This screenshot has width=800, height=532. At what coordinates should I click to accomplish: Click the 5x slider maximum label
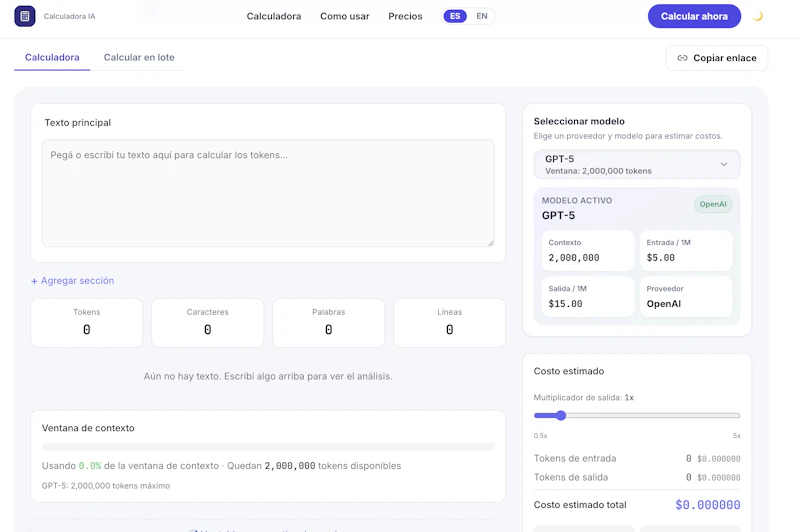point(737,436)
